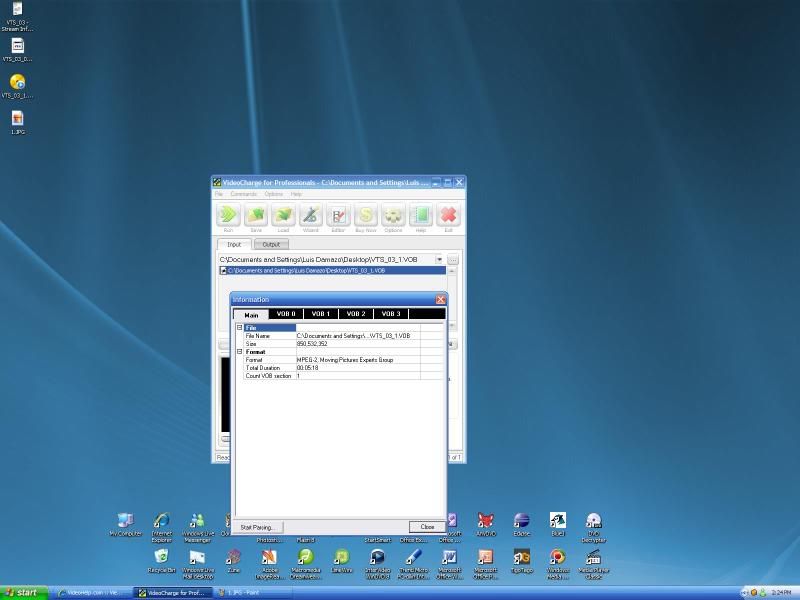This screenshot has height=600, width=800.
Task: Click the browse ellipsis button beside path
Action: tap(453, 260)
